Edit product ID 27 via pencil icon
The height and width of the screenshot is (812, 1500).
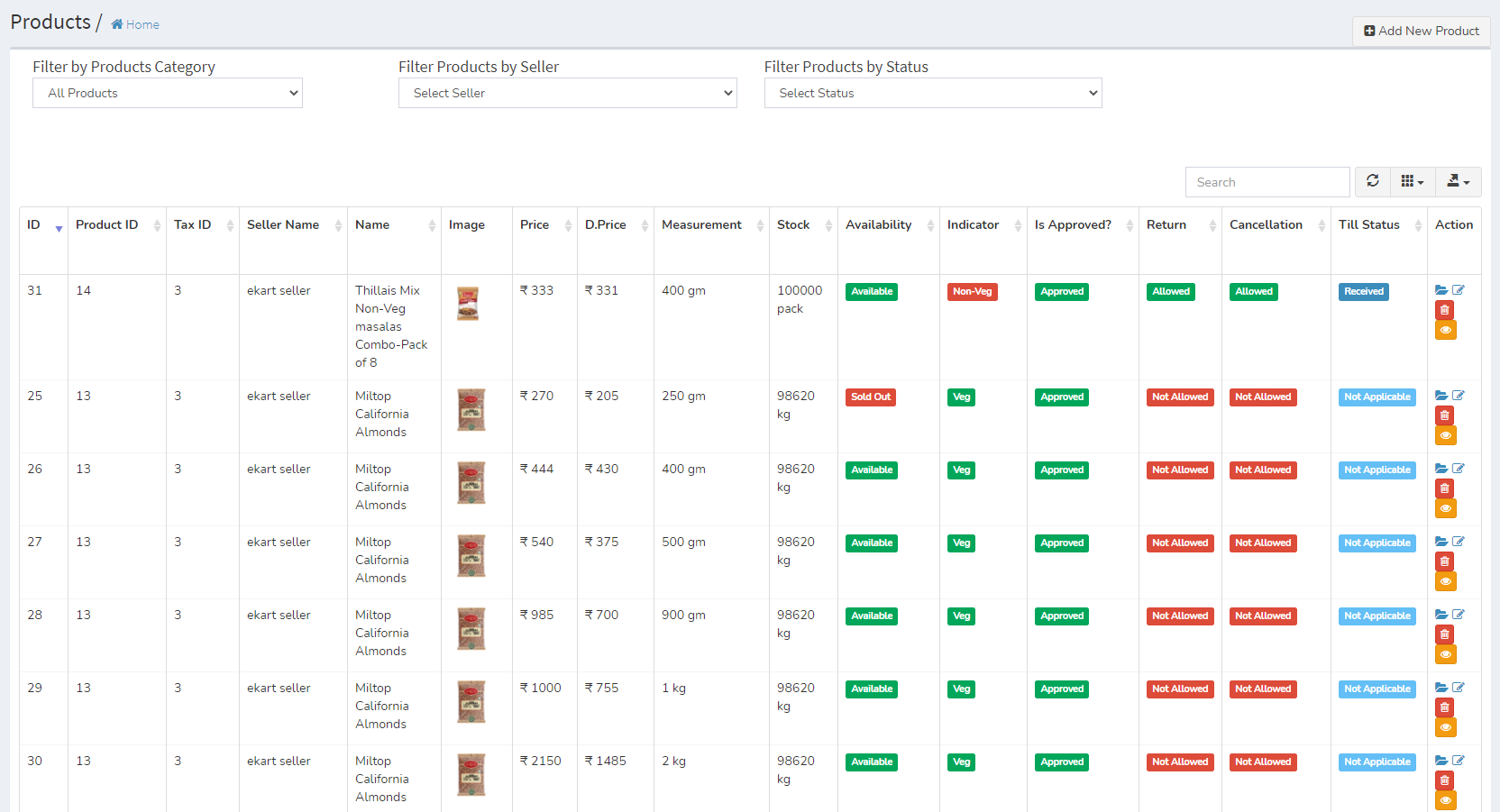tap(1459, 542)
